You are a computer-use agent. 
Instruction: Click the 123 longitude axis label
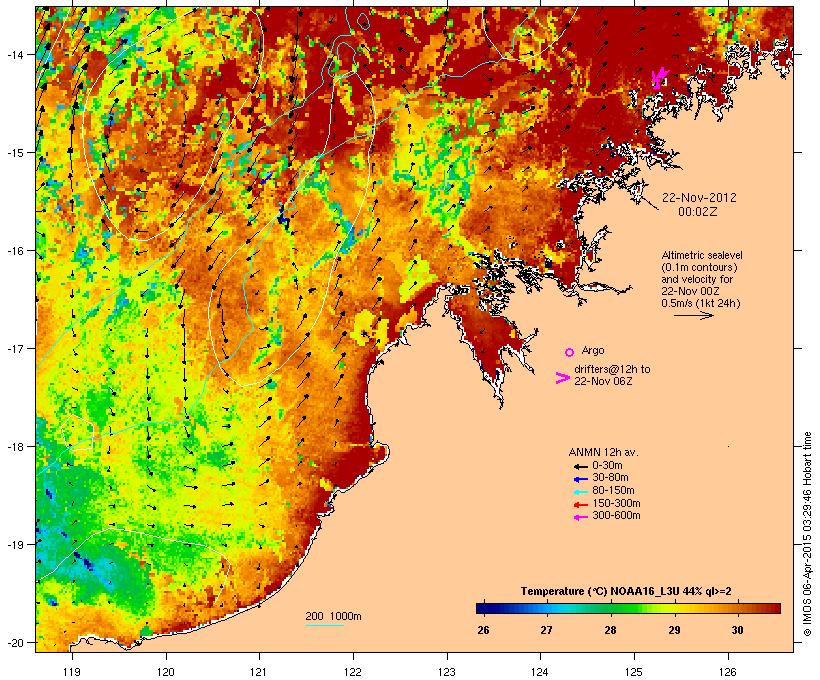(447, 672)
